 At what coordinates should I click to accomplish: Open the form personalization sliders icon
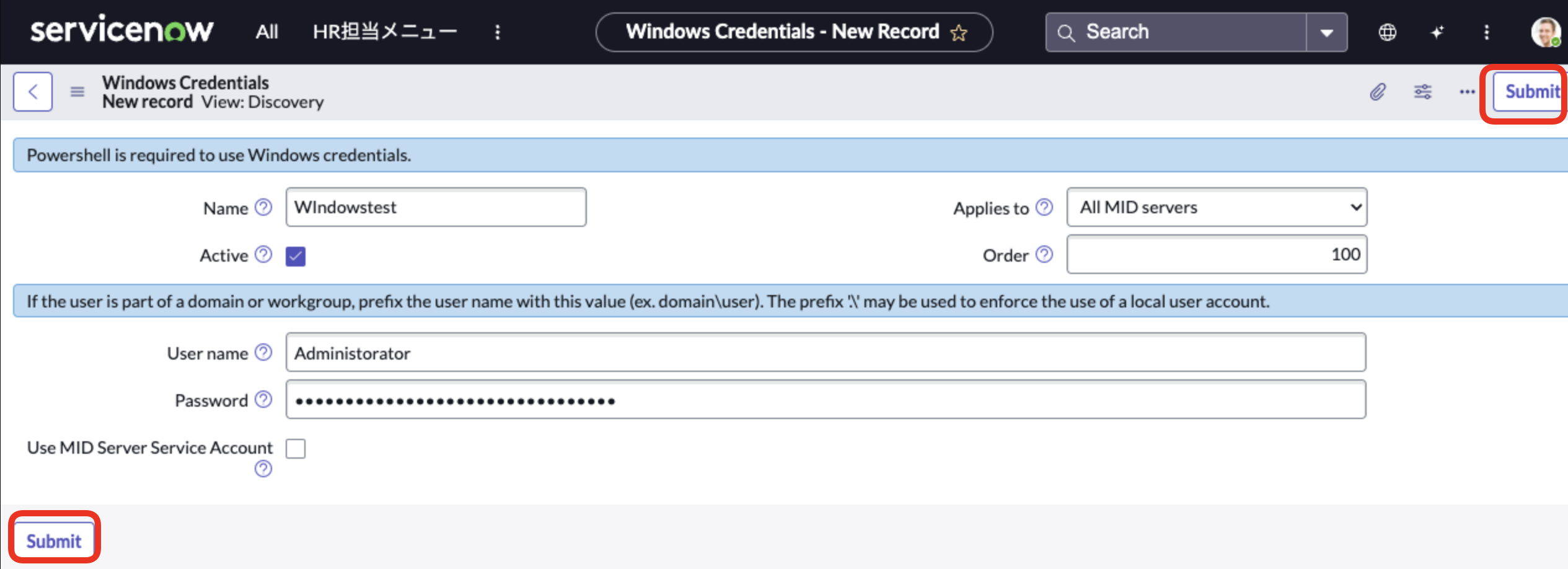pyautogui.click(x=1423, y=92)
